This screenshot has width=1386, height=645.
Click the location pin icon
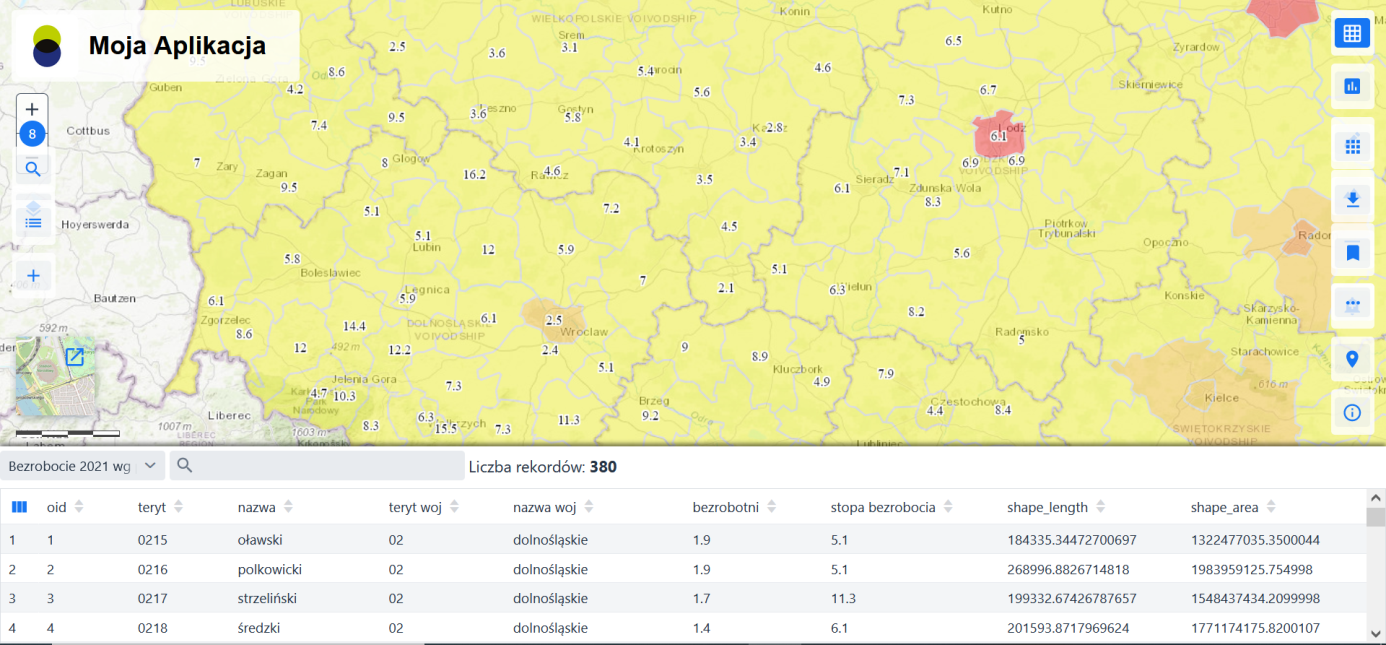pyautogui.click(x=1352, y=359)
